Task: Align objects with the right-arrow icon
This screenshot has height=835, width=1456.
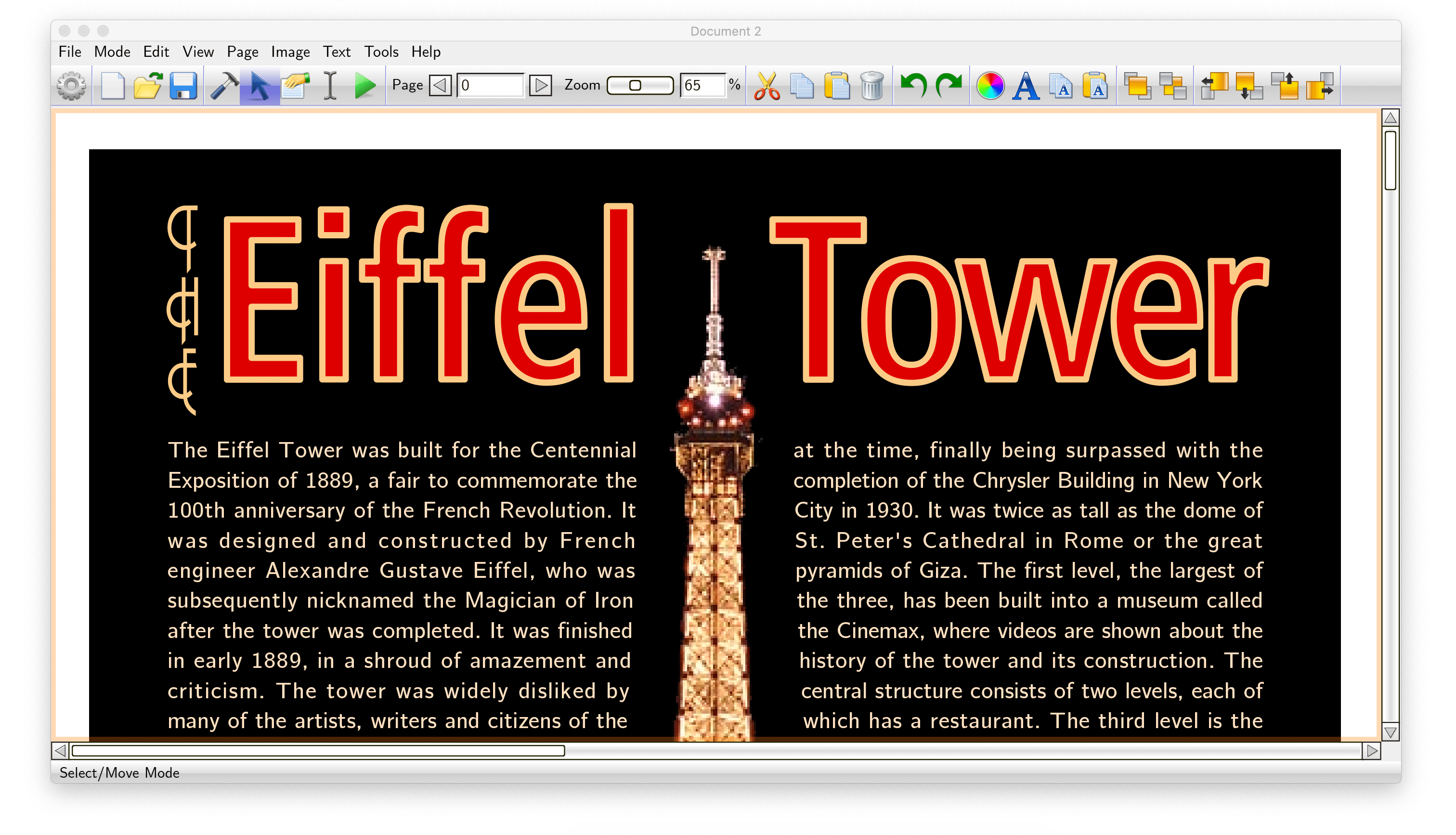Action: [1320, 86]
